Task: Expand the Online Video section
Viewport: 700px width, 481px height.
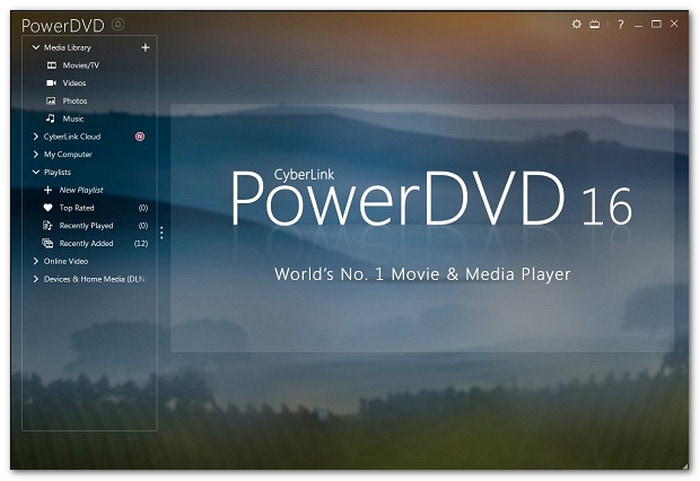Action: [36, 261]
